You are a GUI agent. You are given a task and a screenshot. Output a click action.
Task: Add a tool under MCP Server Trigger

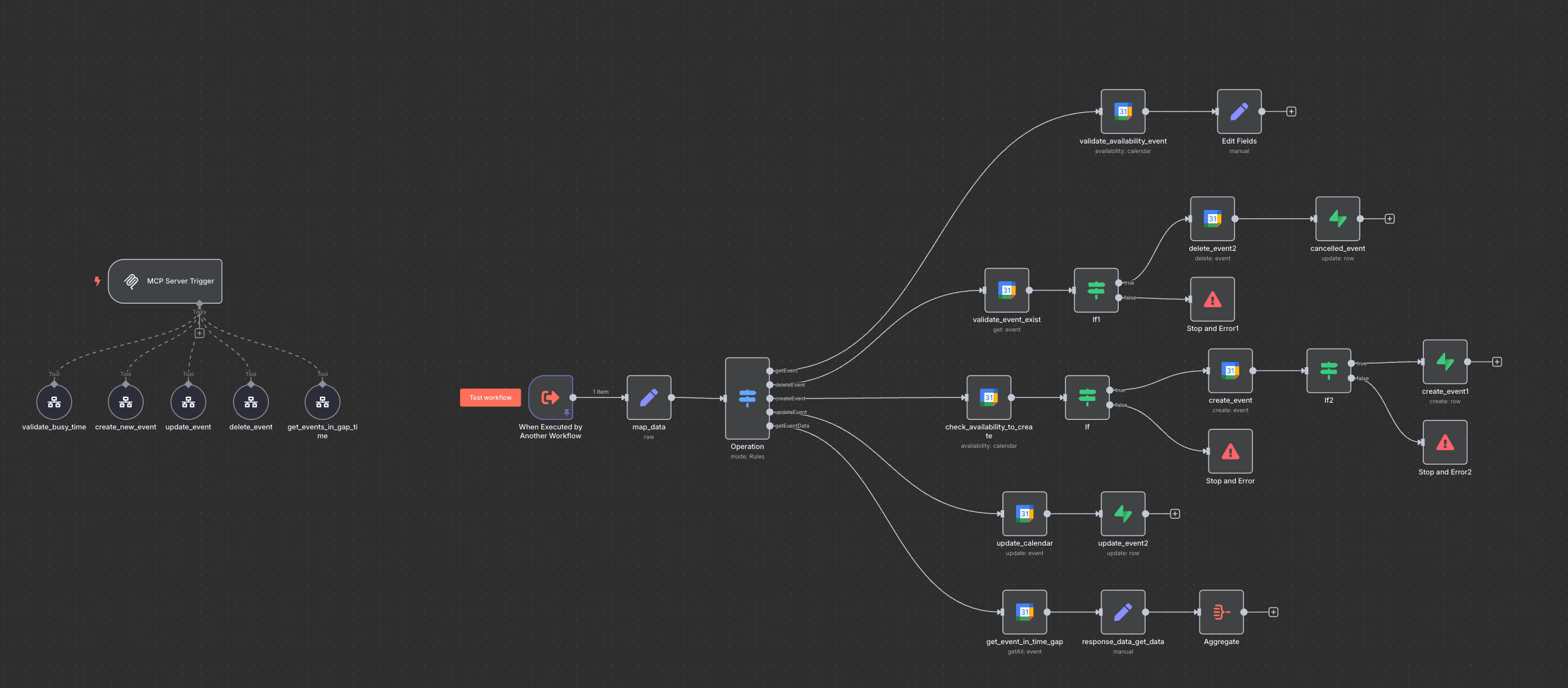(x=199, y=333)
